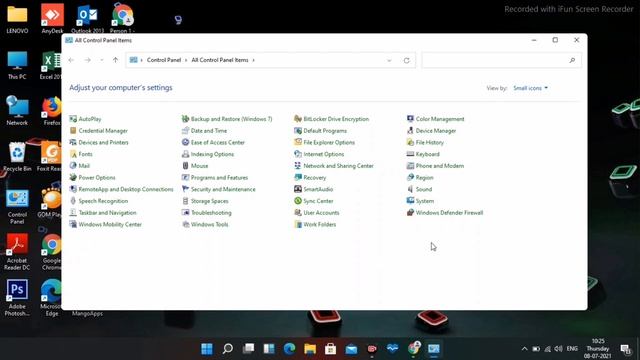The image size is (640, 360).
Task: Open the Backup and Restore icon
Action: click(185, 119)
